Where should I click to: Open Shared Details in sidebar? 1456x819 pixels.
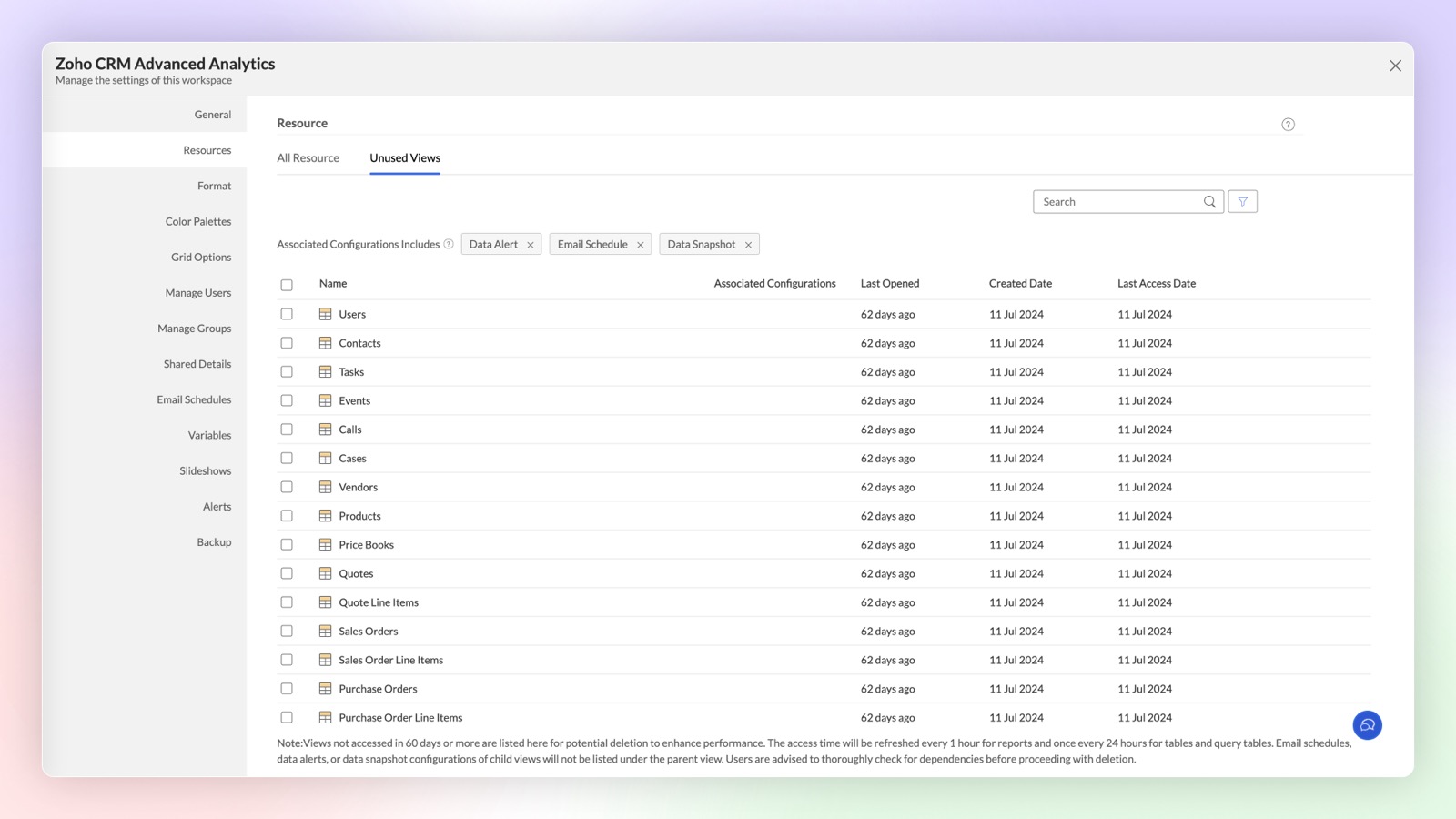[145, 364]
